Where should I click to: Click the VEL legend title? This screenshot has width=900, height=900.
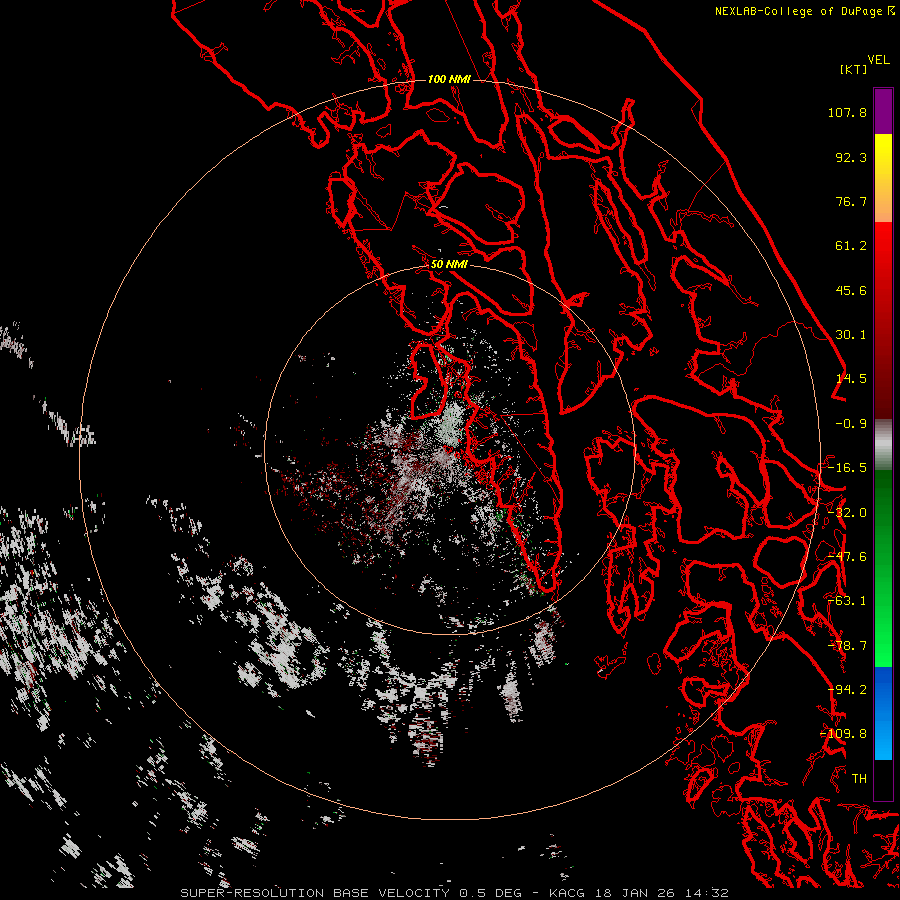click(x=879, y=60)
